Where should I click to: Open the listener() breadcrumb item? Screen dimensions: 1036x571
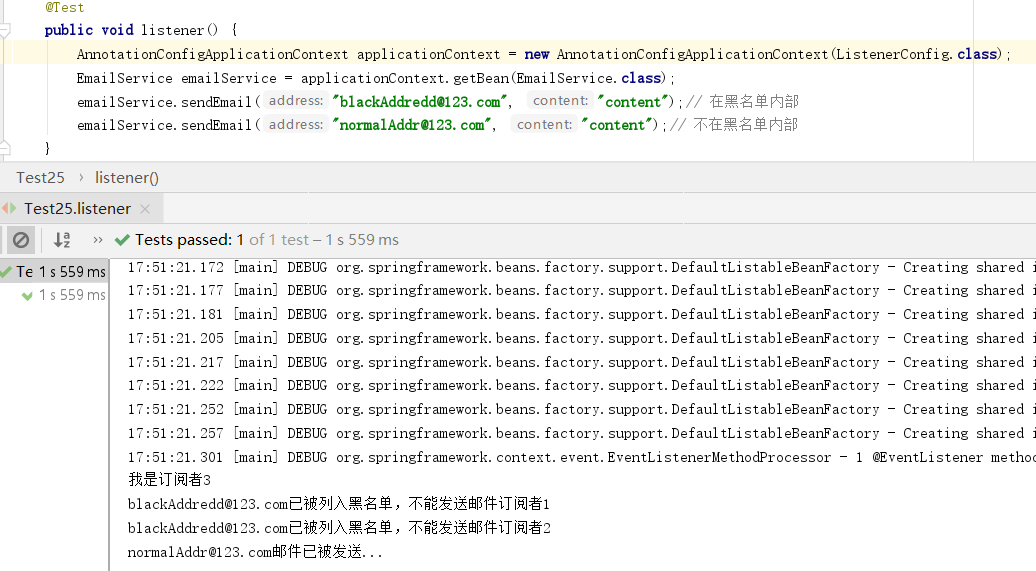pyautogui.click(x=127, y=178)
